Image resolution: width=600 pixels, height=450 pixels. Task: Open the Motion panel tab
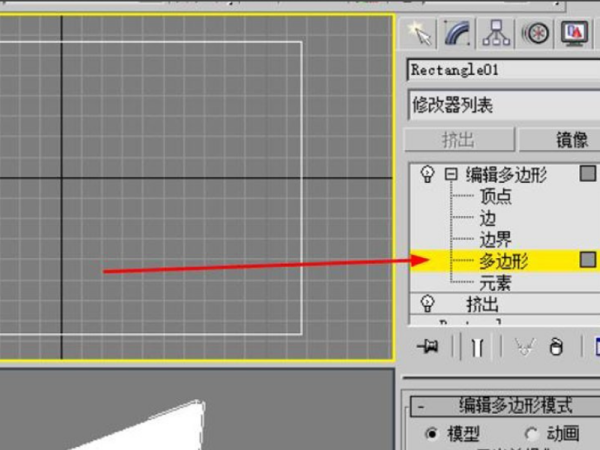pos(536,34)
